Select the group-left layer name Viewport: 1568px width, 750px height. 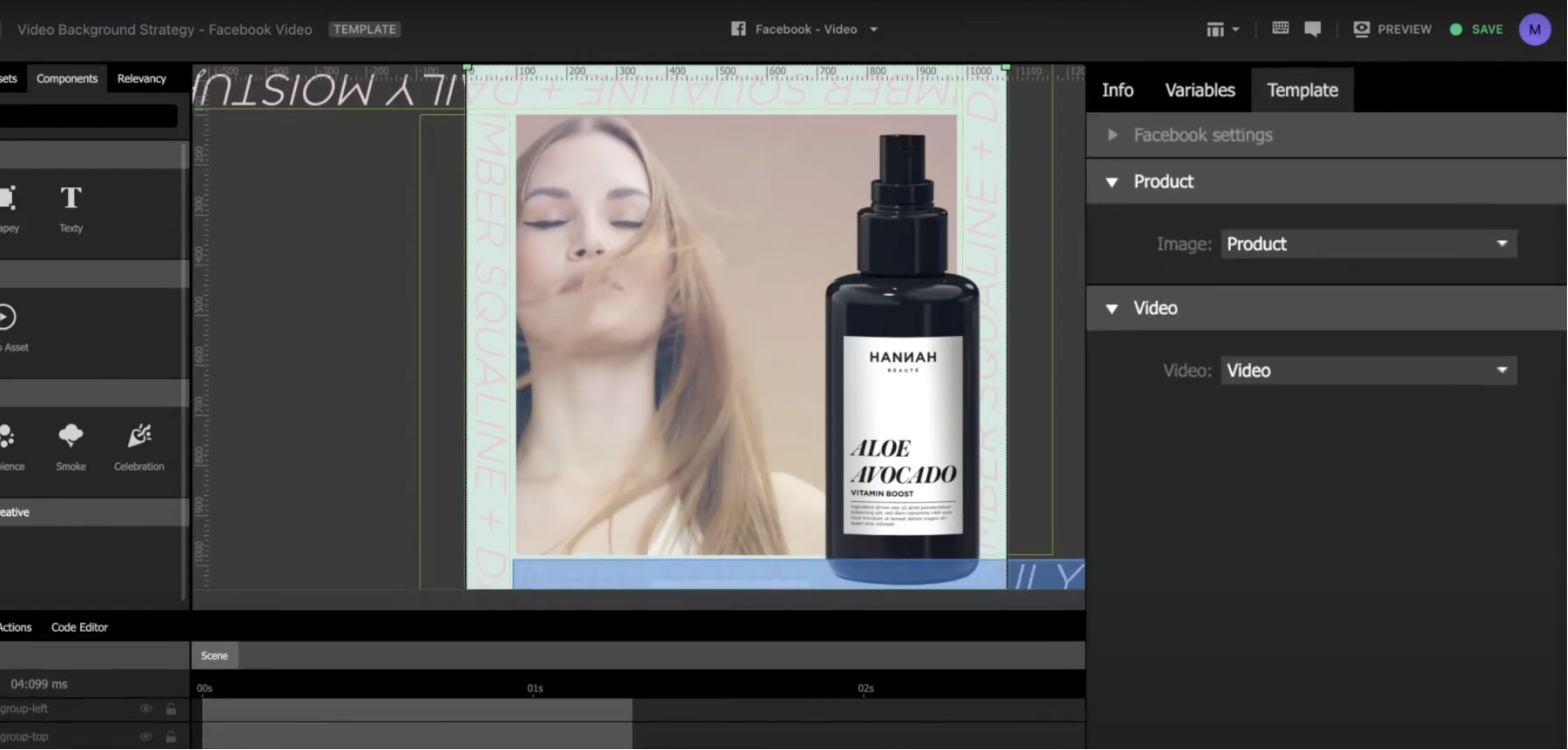(24, 709)
